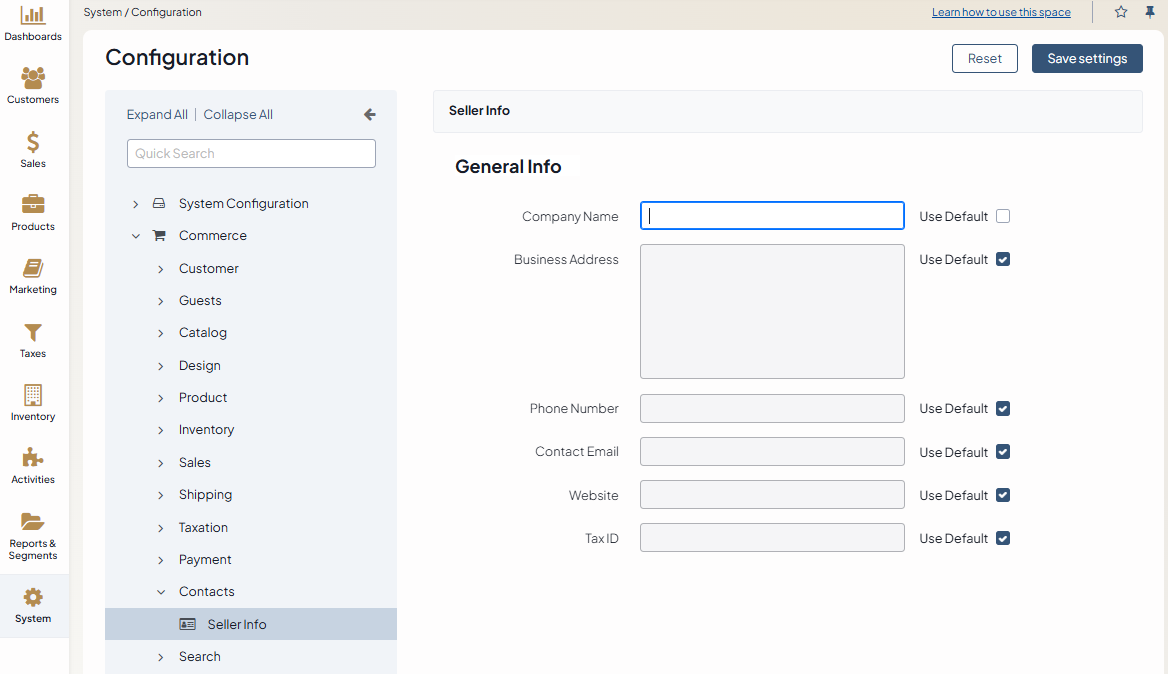Expand the Shipping tree section

tap(161, 495)
